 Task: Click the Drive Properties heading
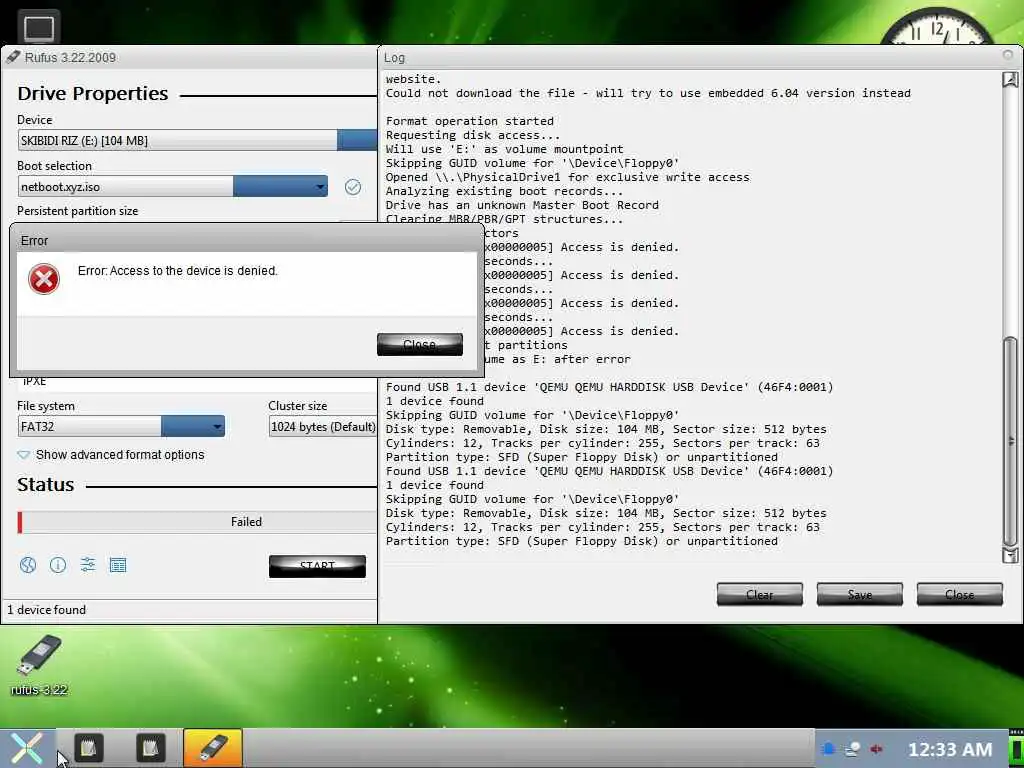[93, 93]
